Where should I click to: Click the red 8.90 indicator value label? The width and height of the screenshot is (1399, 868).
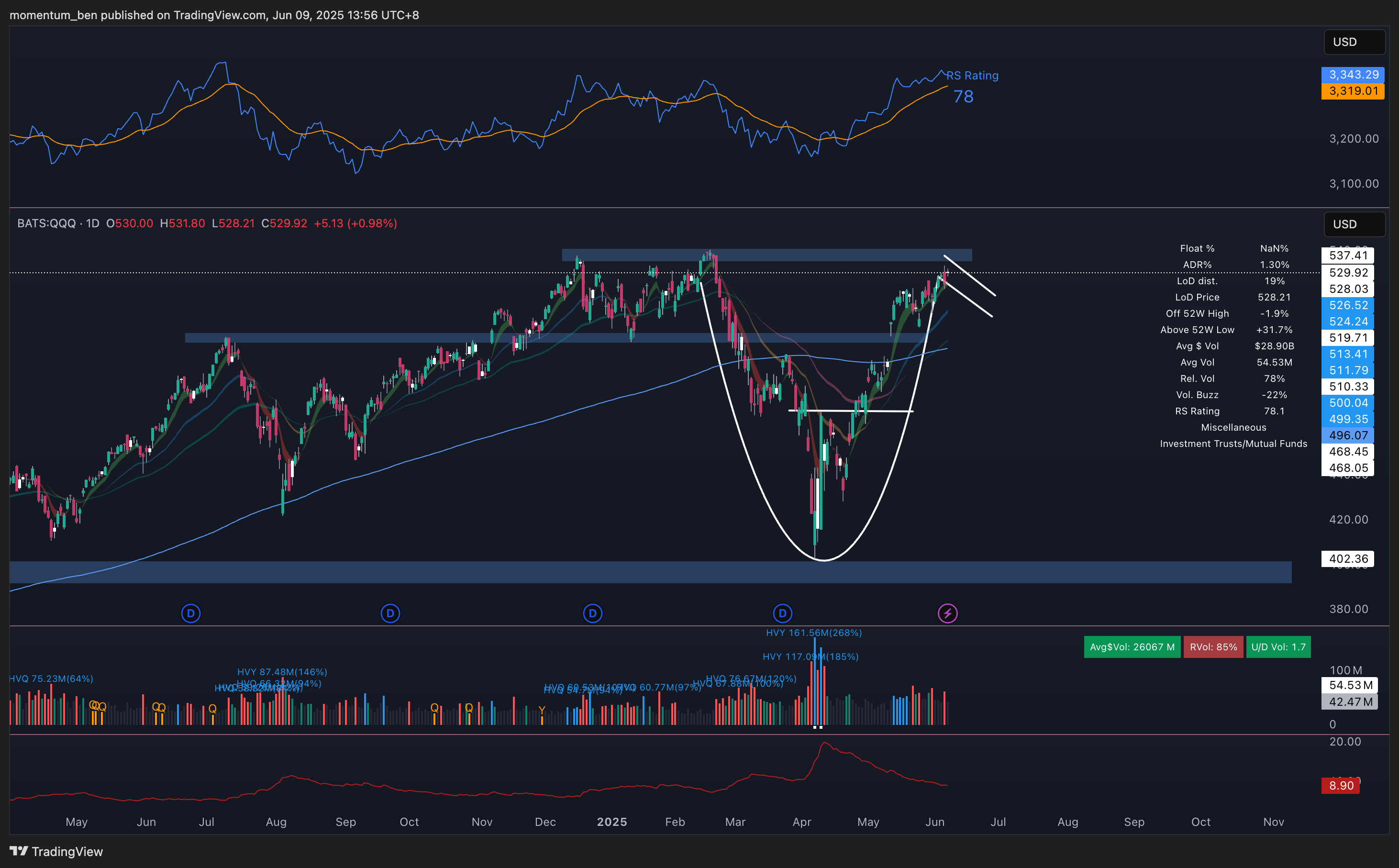click(1341, 785)
